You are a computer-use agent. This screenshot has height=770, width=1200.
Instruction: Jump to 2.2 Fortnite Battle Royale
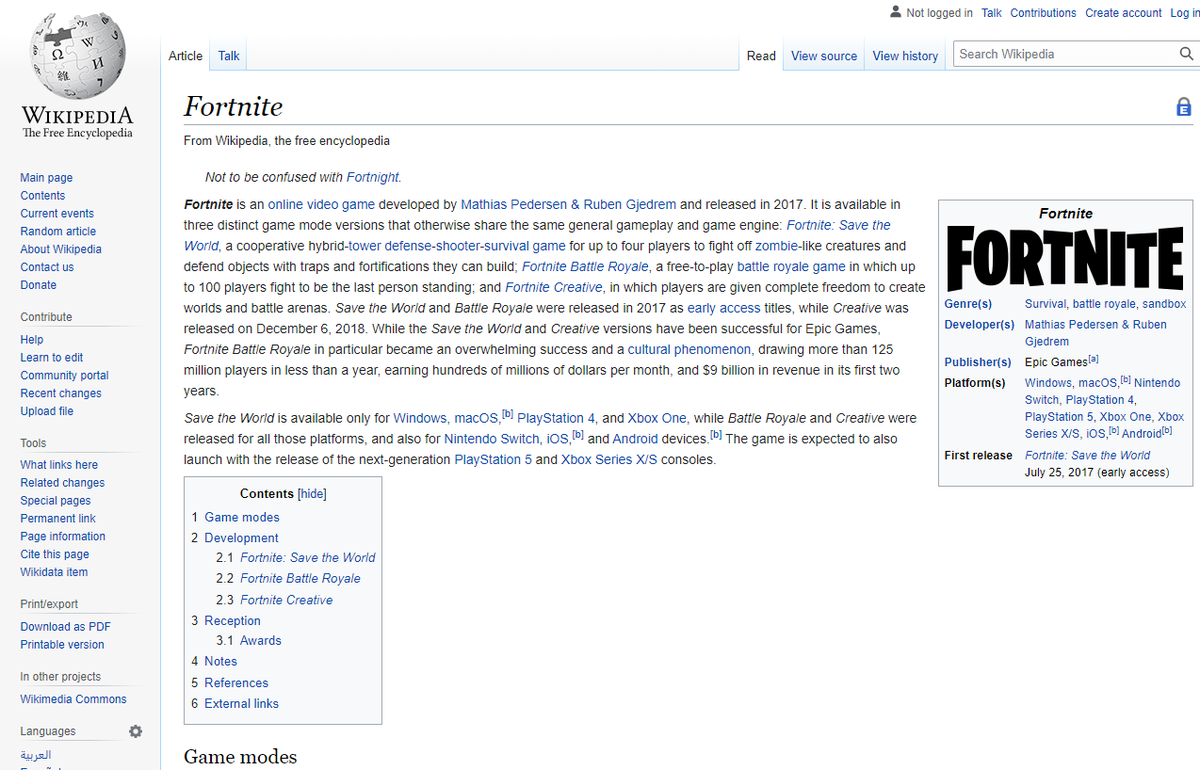[x=300, y=579]
